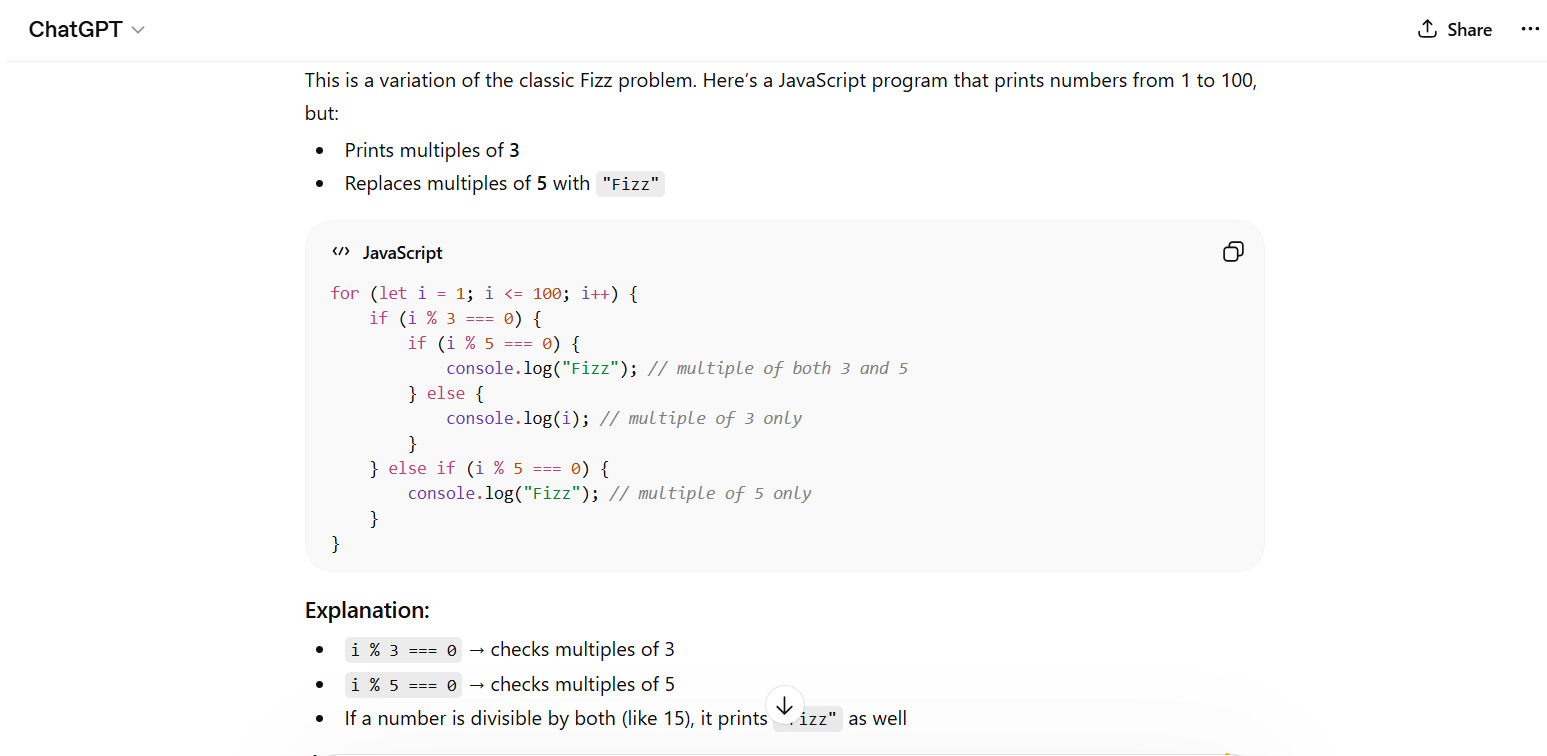The width and height of the screenshot is (1547, 756).
Task: Click the Explanation heading
Action: (367, 610)
